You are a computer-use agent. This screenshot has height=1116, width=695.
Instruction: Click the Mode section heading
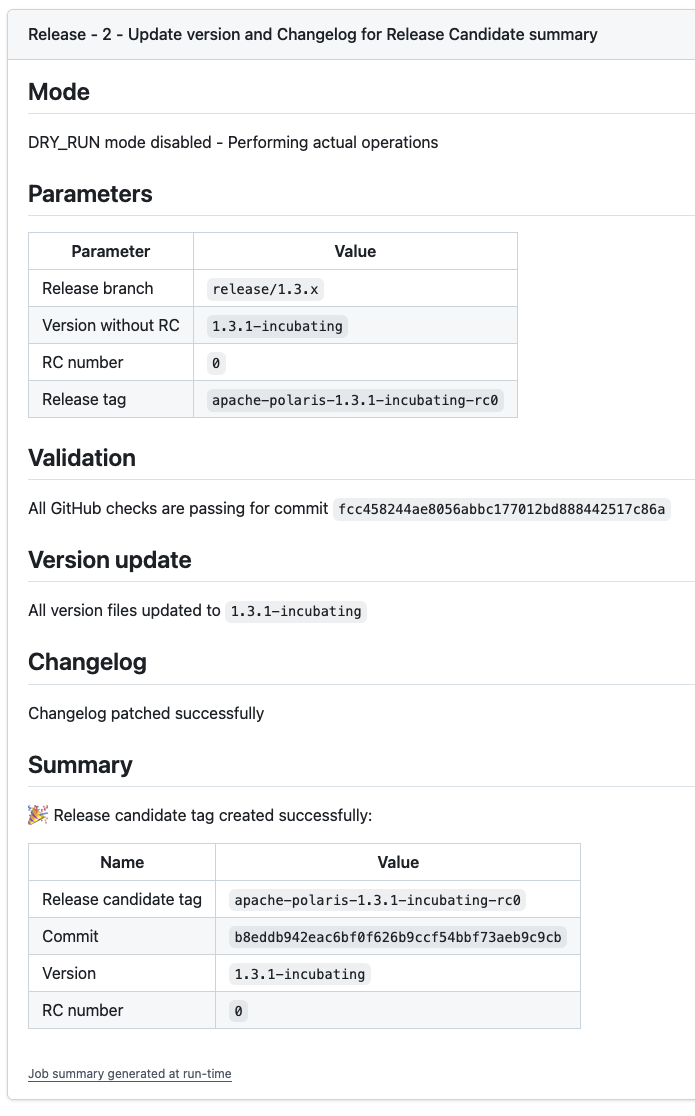coord(59,92)
